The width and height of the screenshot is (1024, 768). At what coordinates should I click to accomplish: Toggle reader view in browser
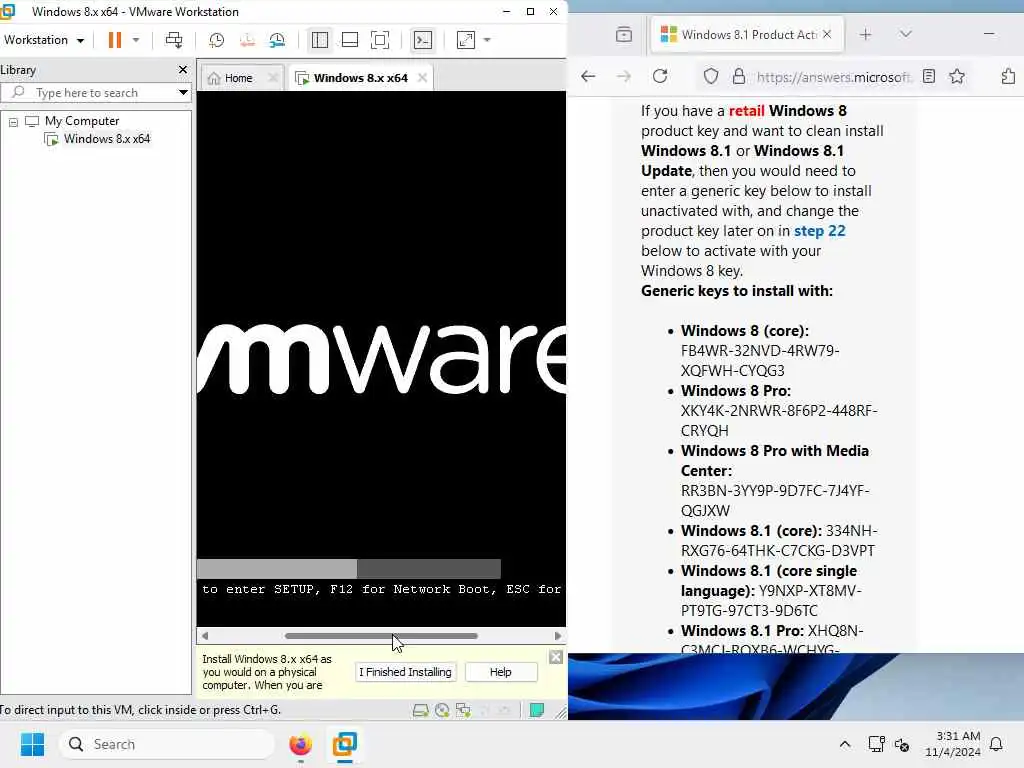pos(929,76)
